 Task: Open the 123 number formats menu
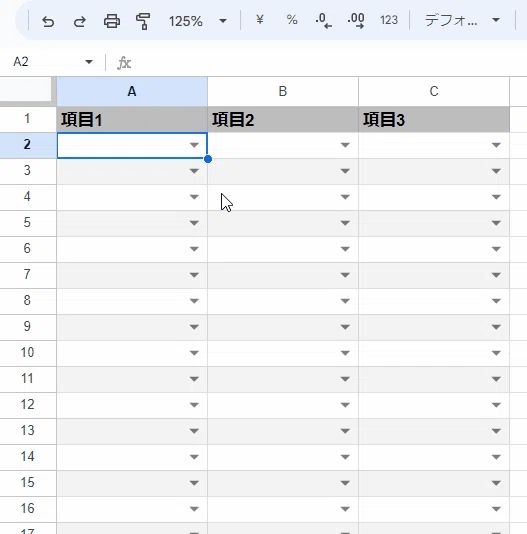389,20
